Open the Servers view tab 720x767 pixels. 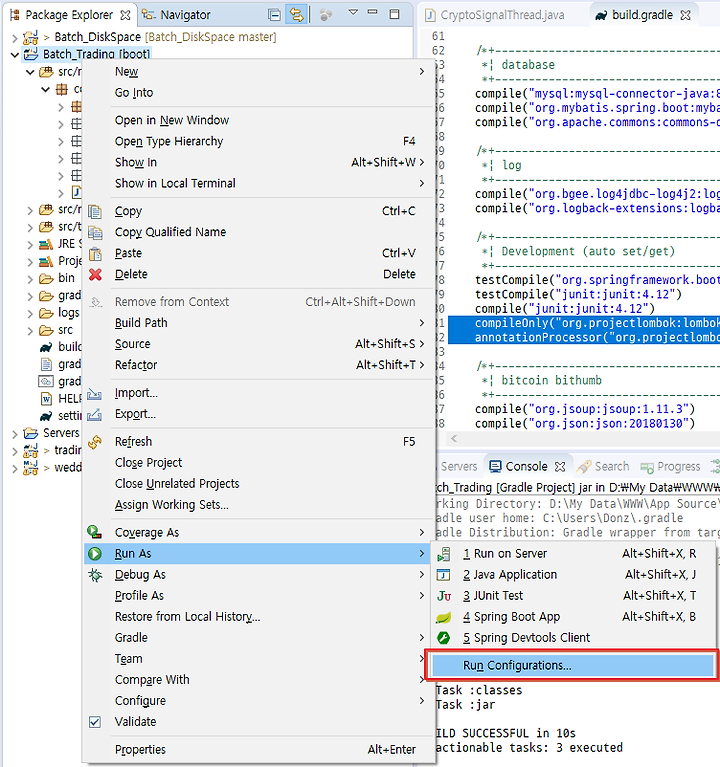click(458, 466)
